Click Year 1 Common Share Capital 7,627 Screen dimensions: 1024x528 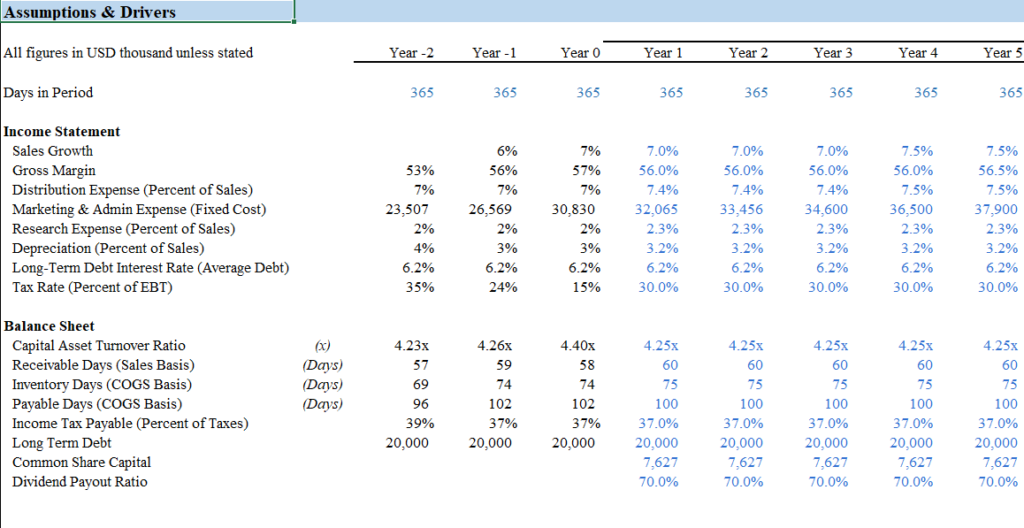[662, 462]
